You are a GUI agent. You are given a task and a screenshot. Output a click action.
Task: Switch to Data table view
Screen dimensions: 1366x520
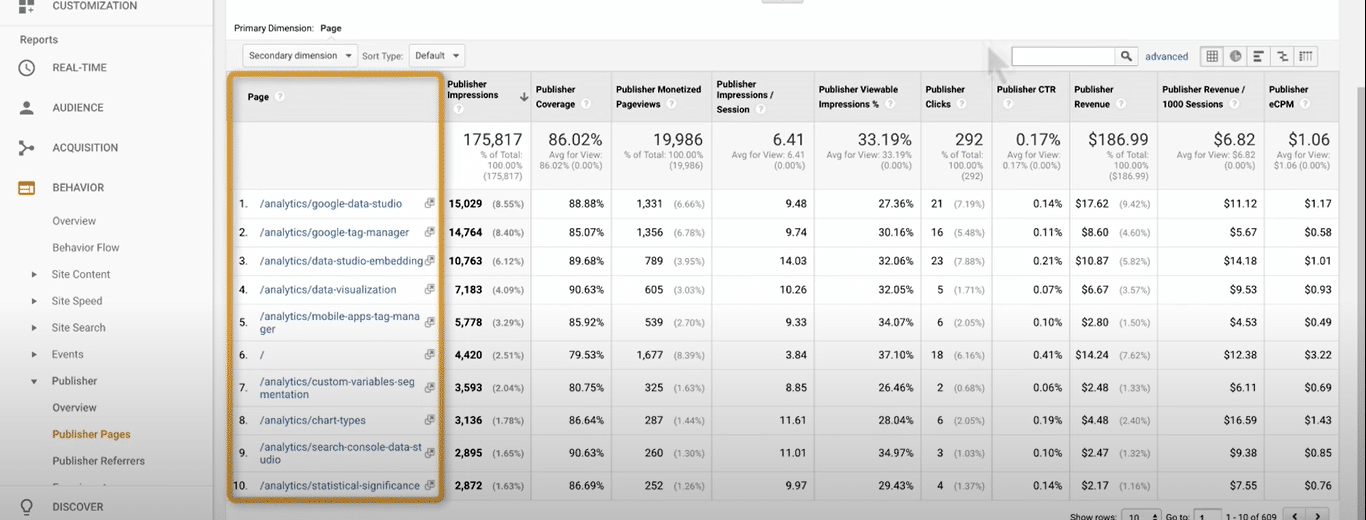point(1212,56)
